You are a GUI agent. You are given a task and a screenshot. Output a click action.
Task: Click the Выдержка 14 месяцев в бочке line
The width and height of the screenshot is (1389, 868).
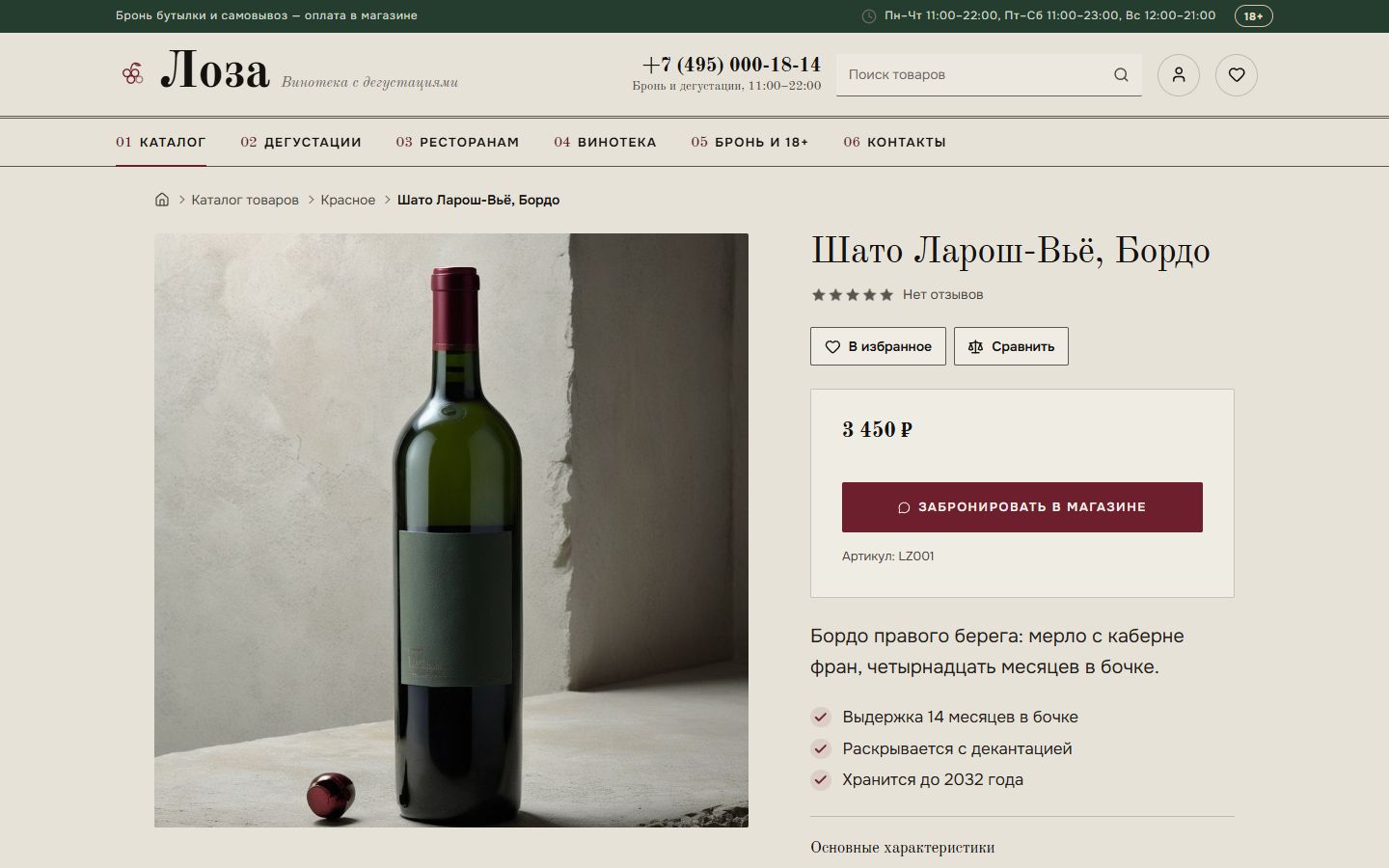(960, 717)
